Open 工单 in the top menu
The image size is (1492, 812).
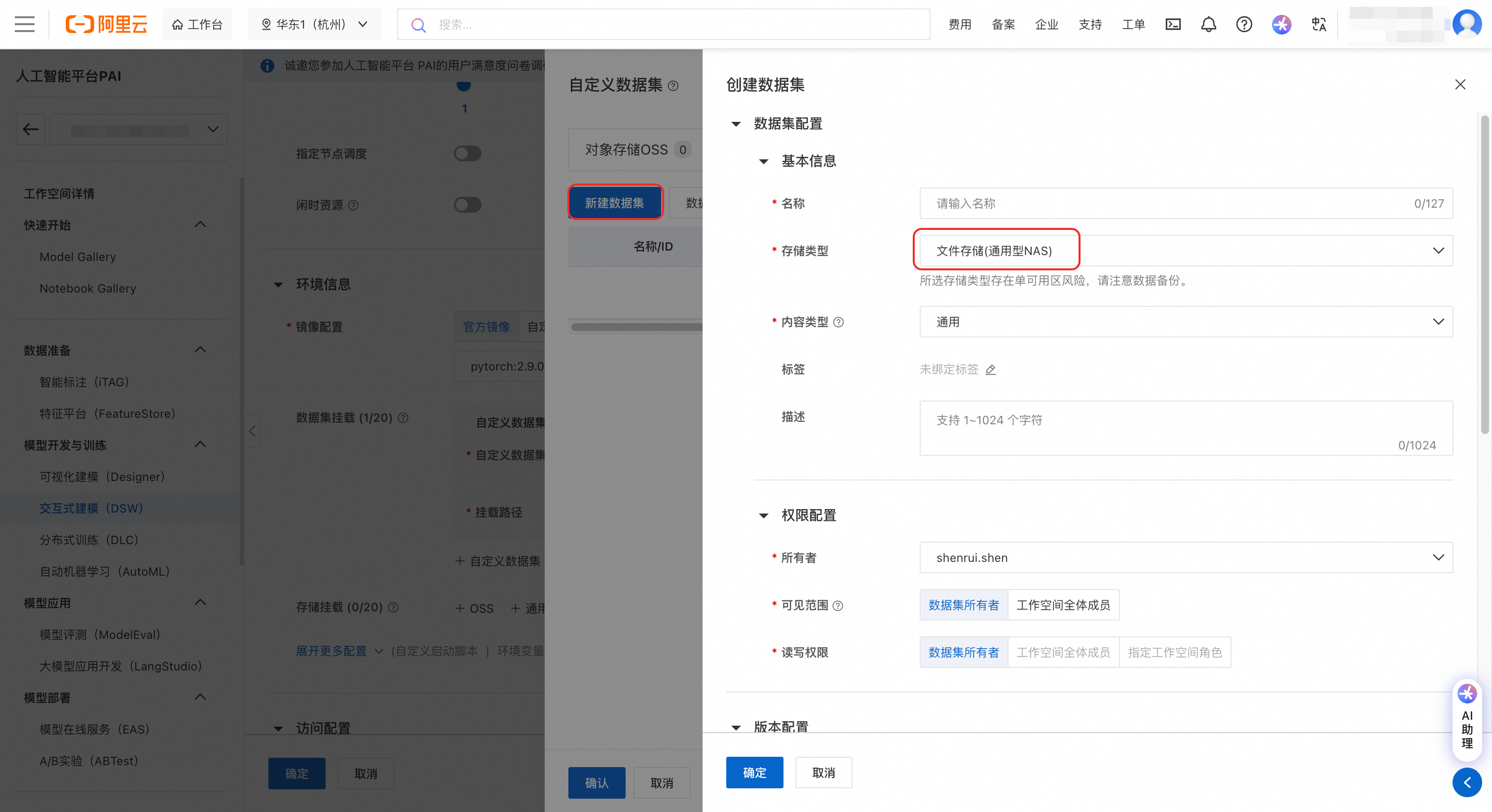click(1133, 24)
